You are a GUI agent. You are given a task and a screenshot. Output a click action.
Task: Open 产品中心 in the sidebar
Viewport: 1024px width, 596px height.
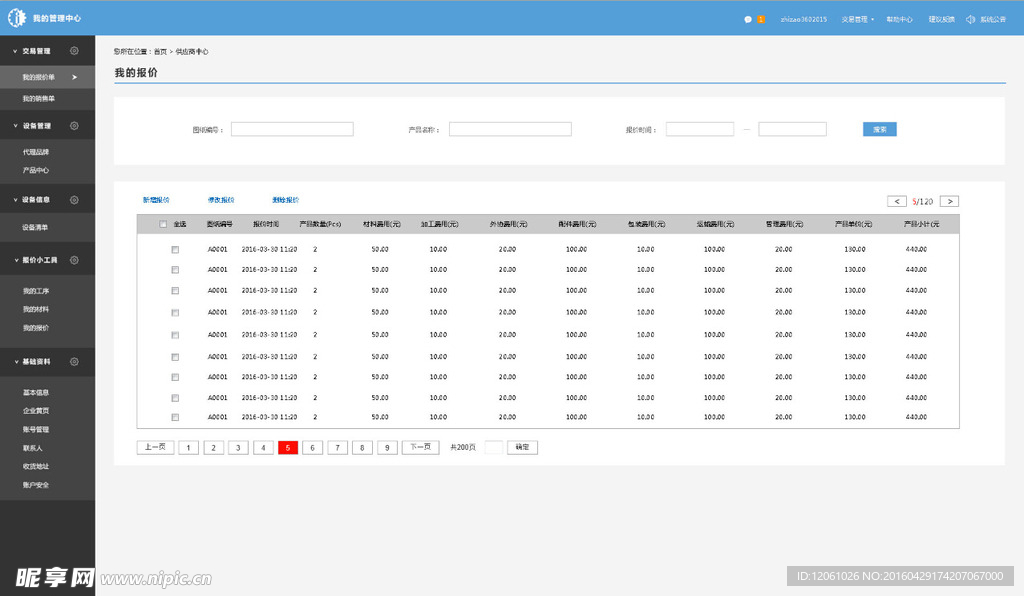(36, 170)
